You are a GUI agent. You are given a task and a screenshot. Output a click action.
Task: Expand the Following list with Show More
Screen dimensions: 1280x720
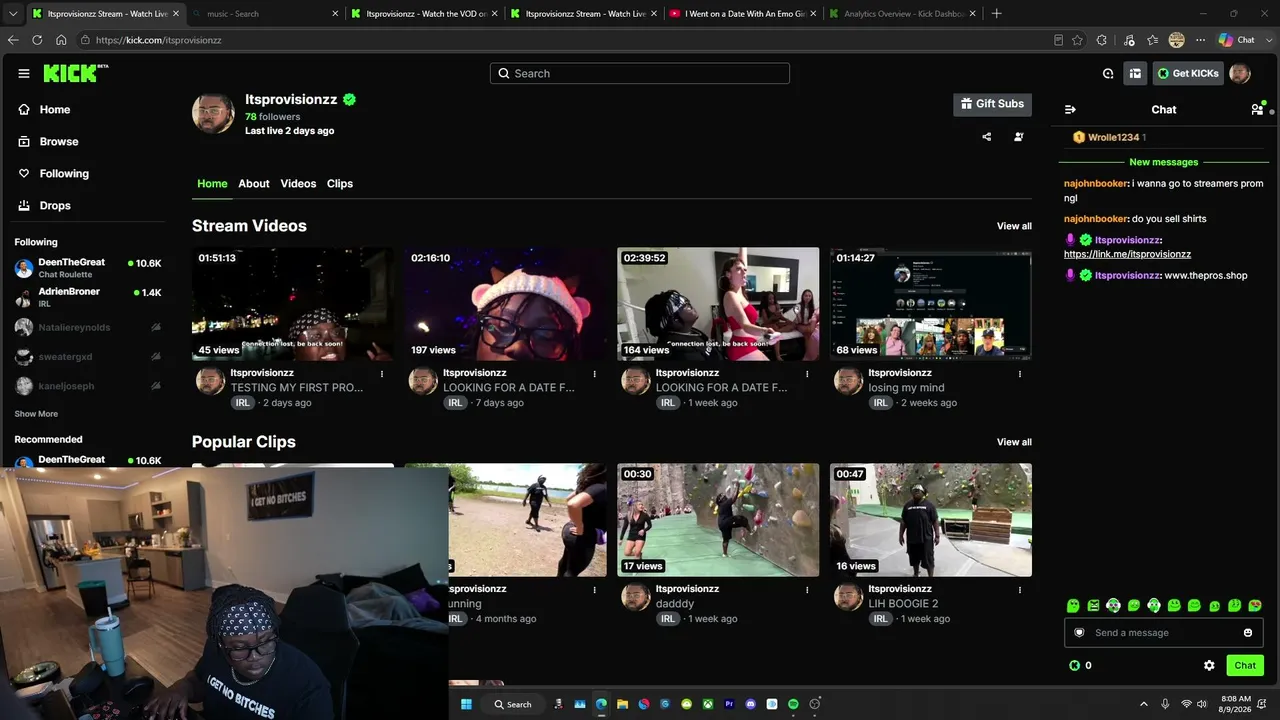click(36, 414)
